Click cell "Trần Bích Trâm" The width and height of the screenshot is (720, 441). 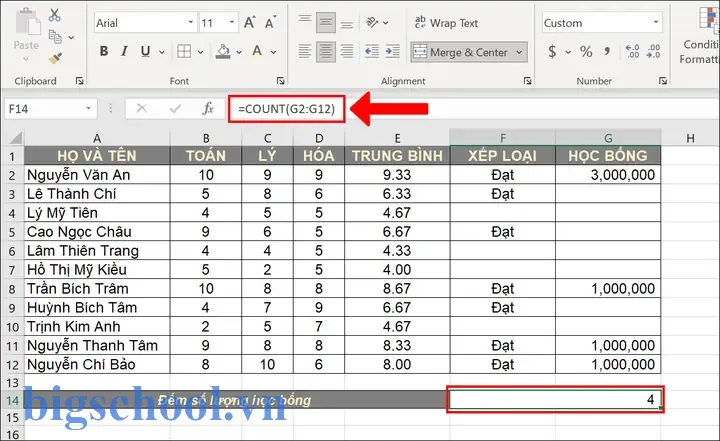(97, 288)
